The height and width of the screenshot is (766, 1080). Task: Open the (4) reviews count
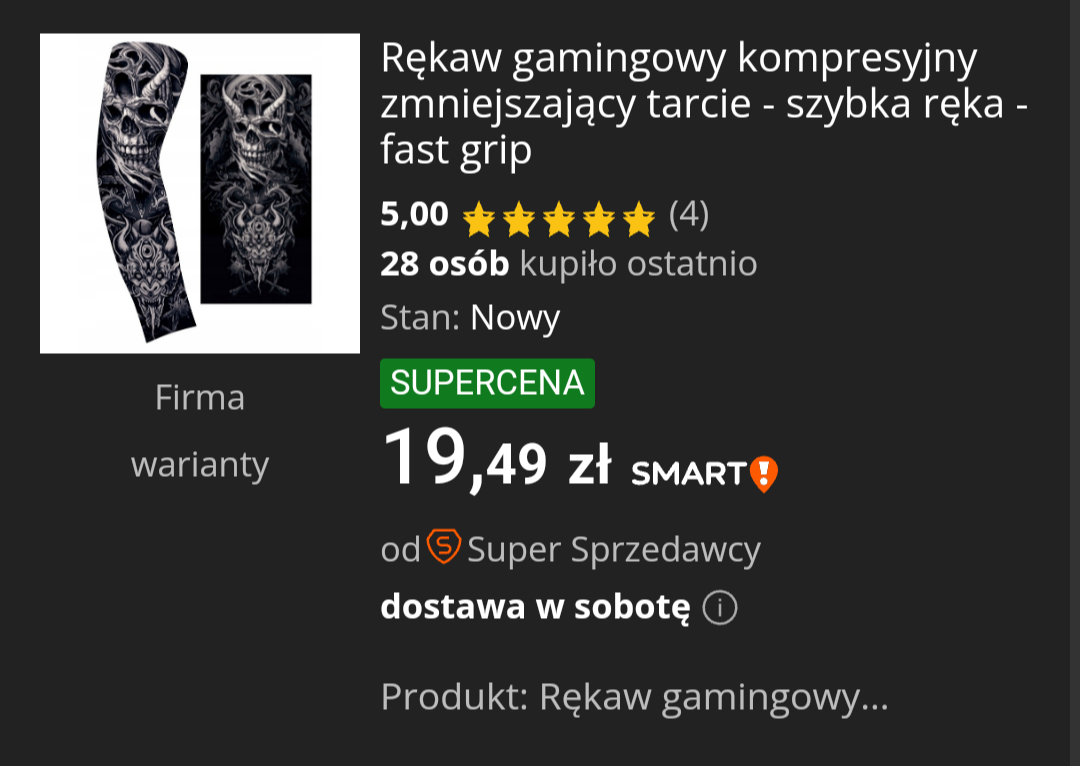689,215
